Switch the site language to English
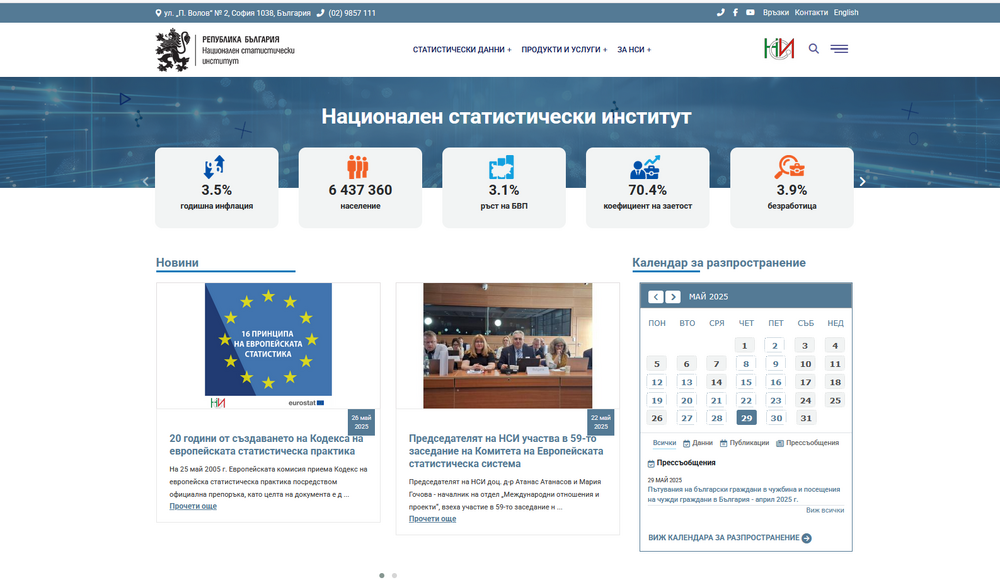 [x=846, y=12]
